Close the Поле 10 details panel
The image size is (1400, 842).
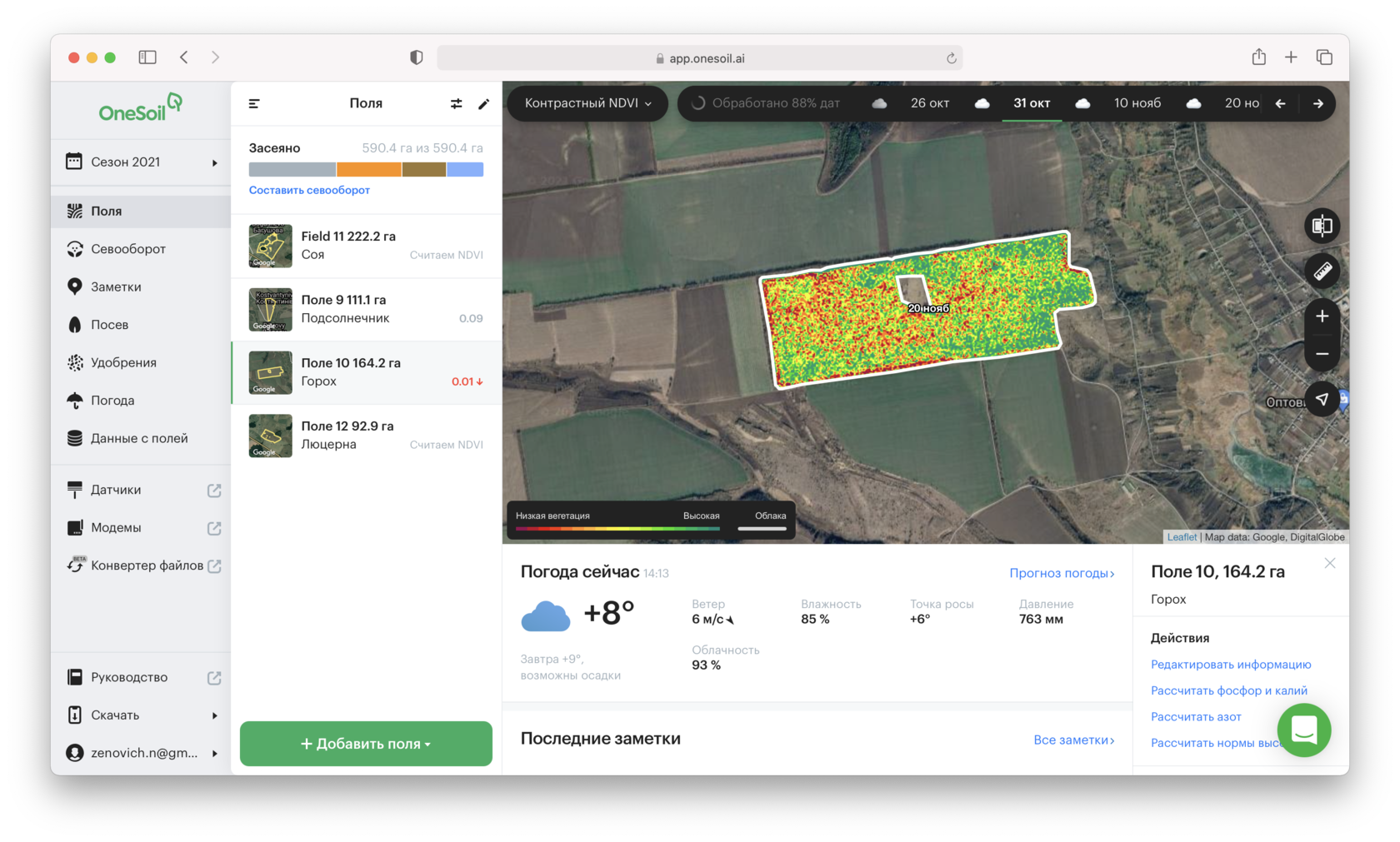pos(1330,564)
